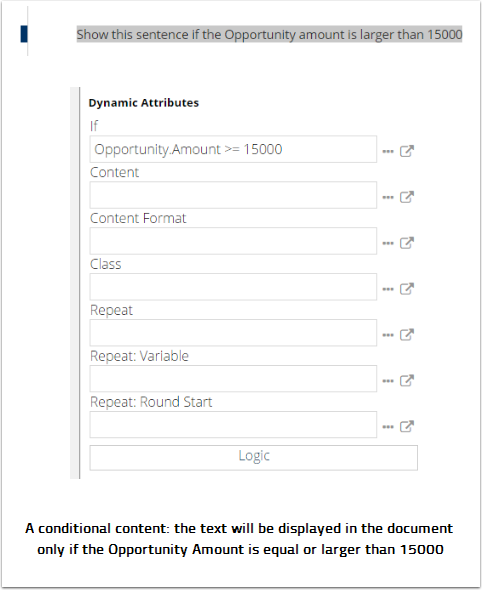Open external editor icon for Class field

(x=407, y=289)
